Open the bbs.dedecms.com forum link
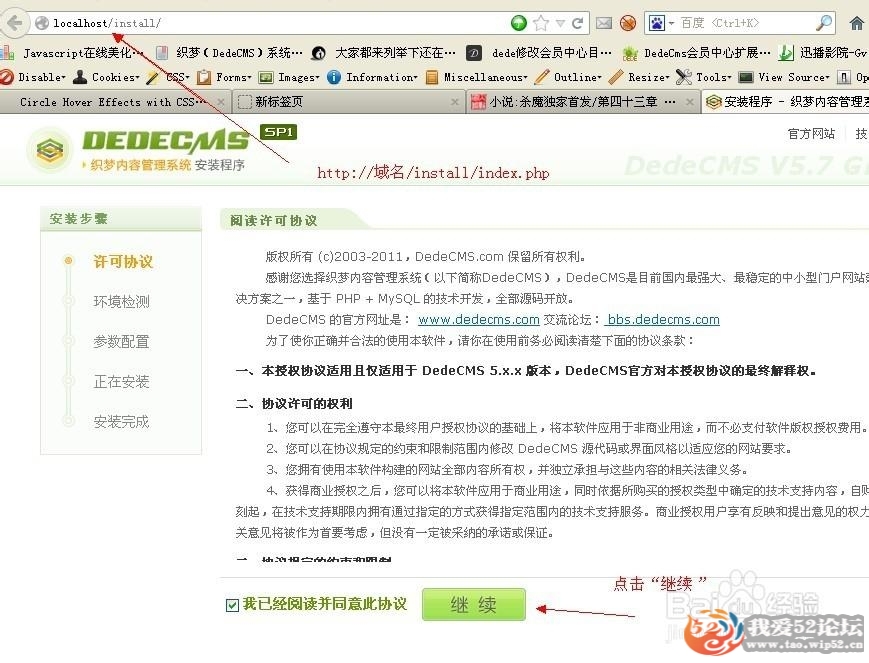The width and height of the screenshot is (869, 663). 662,320
